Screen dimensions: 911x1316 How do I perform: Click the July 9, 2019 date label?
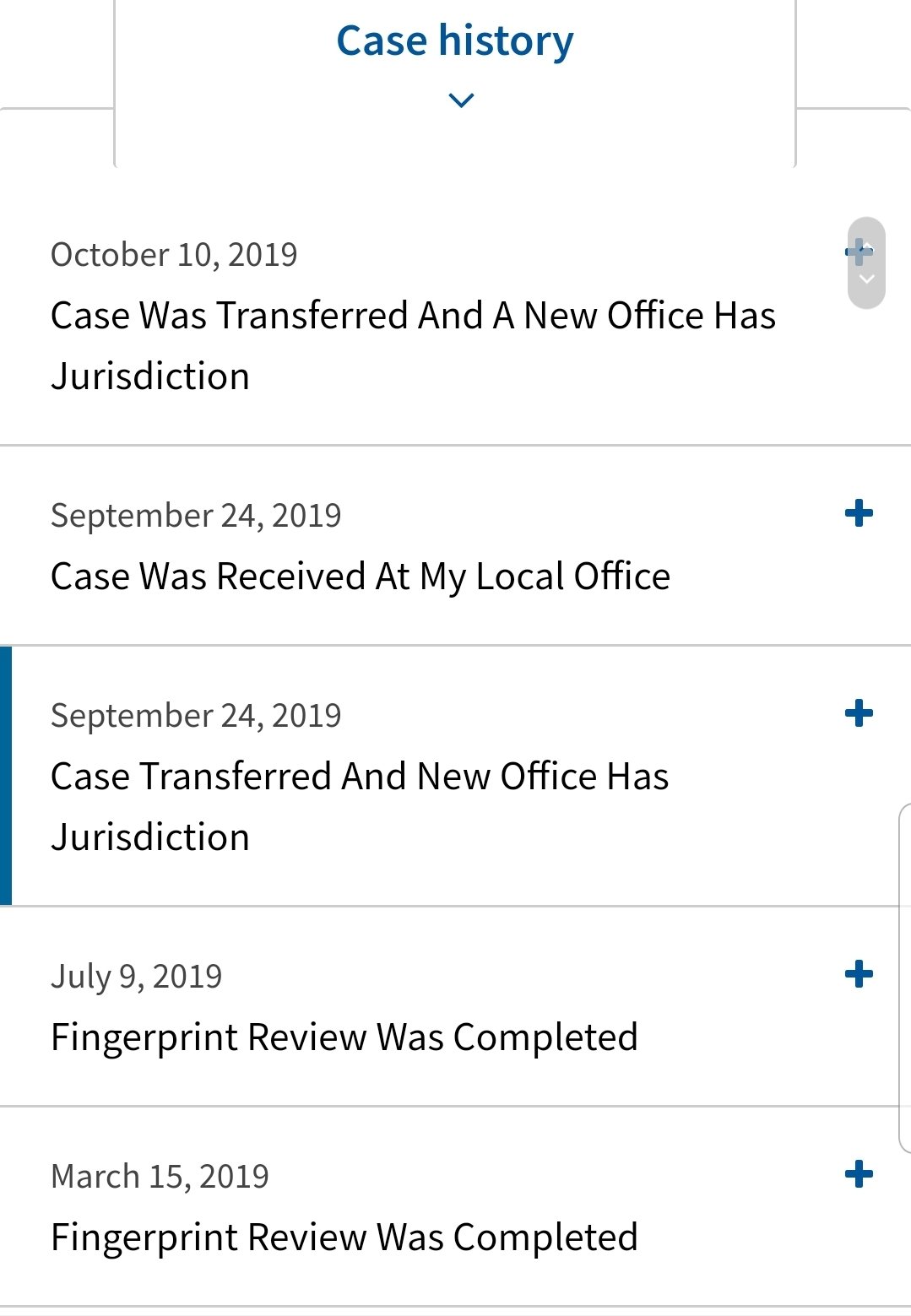(x=136, y=977)
